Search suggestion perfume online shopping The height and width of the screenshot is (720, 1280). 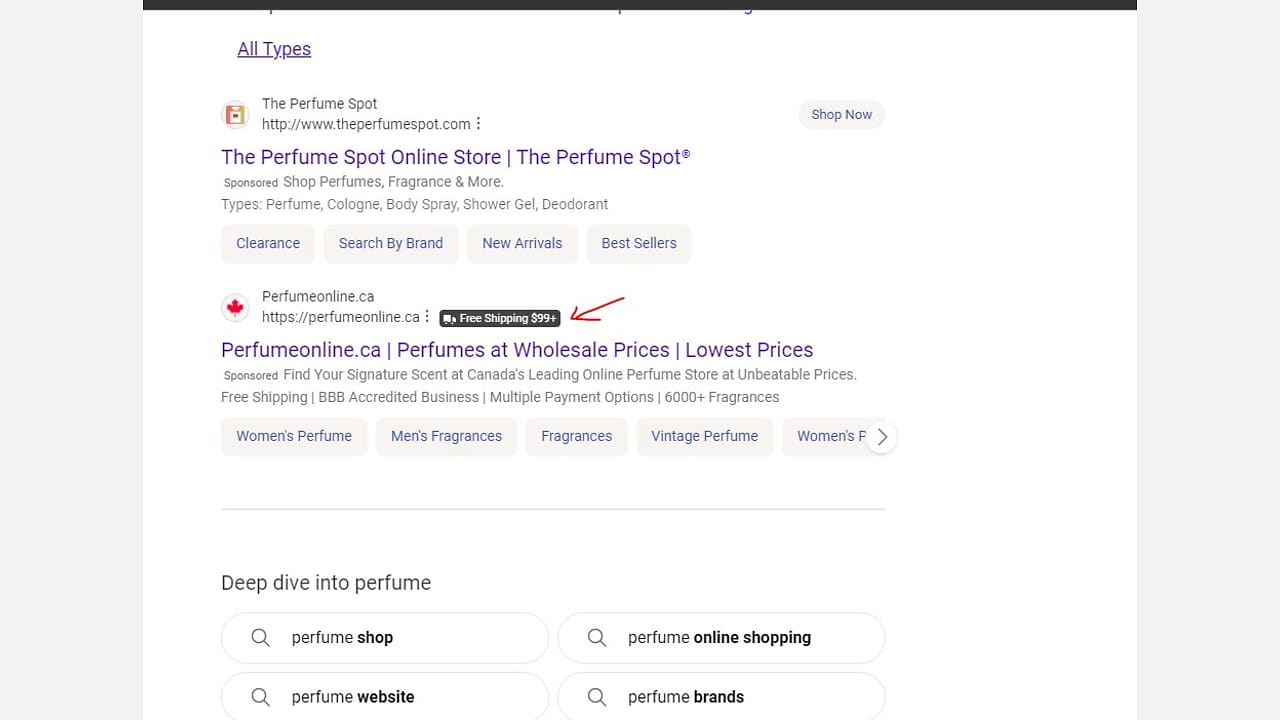coord(721,638)
